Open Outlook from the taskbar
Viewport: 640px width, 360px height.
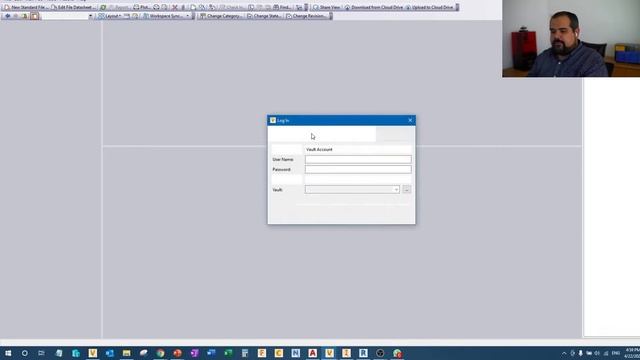tap(110, 353)
